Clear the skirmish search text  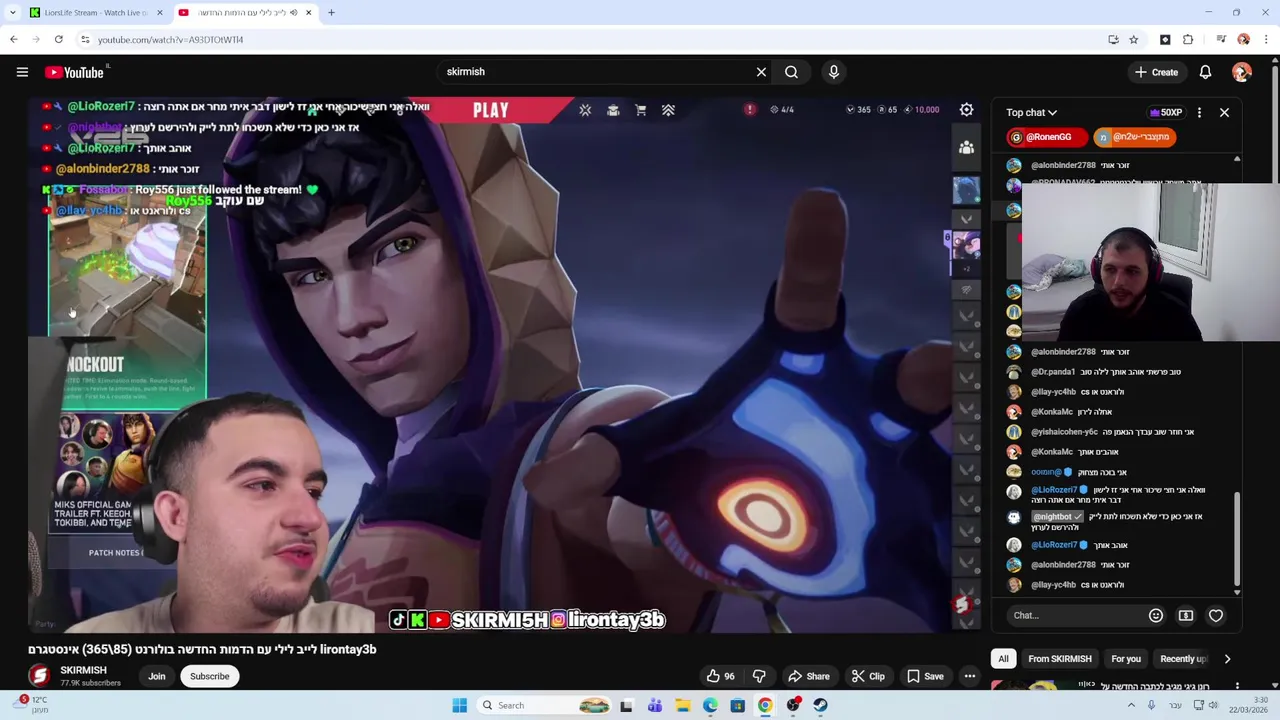click(x=761, y=72)
